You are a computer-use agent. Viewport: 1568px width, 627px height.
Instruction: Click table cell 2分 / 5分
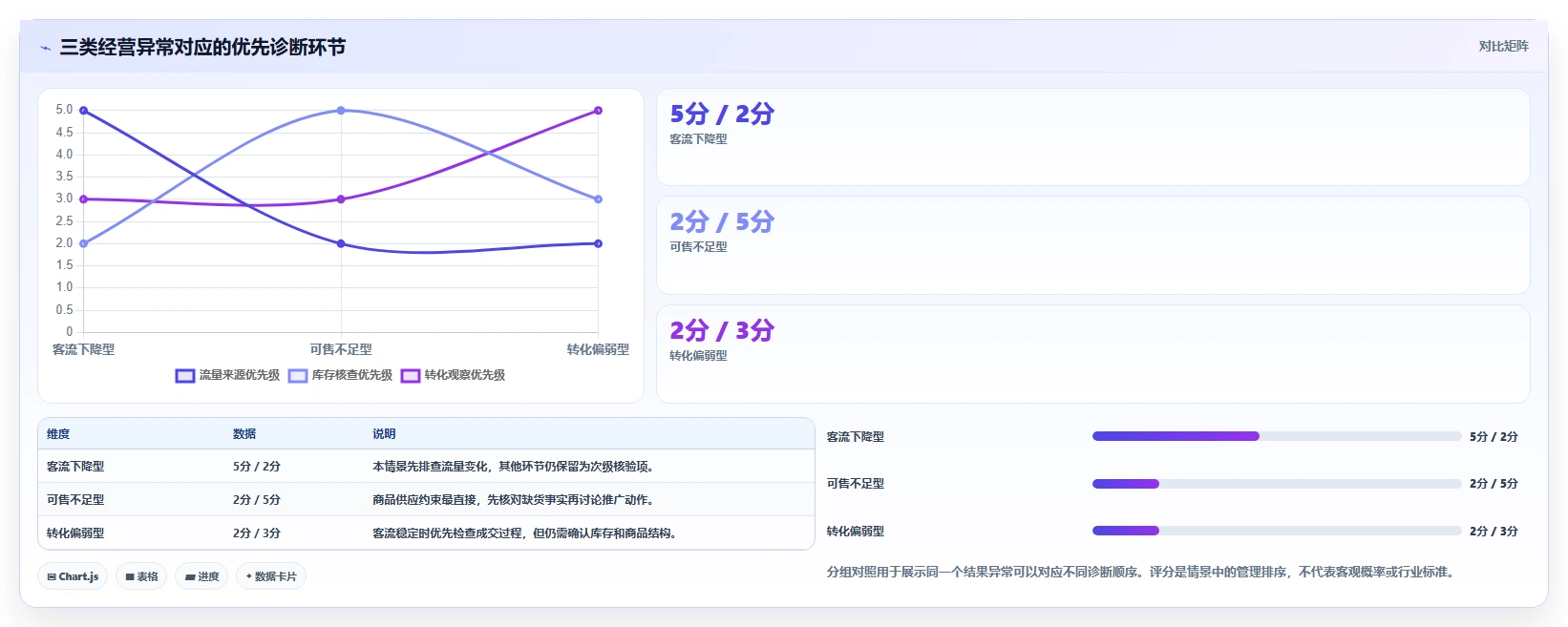pyautogui.click(x=257, y=500)
